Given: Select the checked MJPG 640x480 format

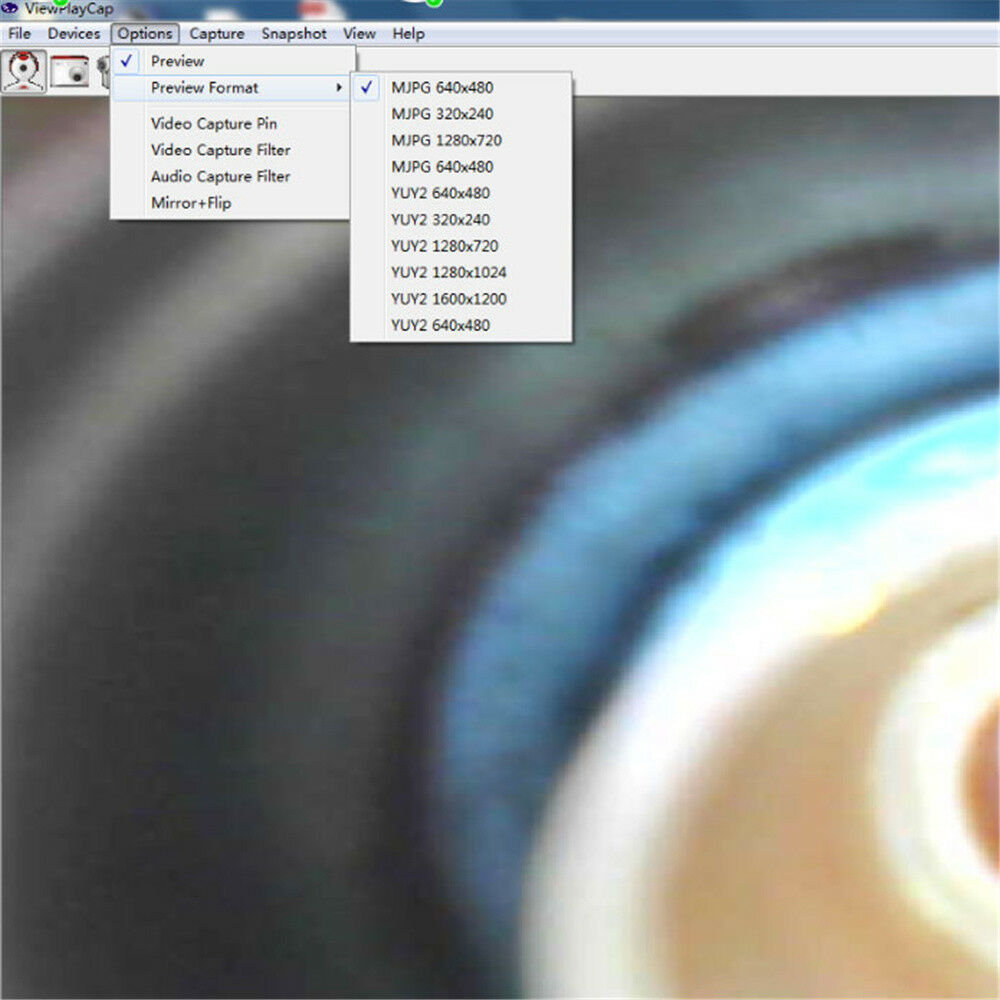Looking at the screenshot, I should pos(461,87).
